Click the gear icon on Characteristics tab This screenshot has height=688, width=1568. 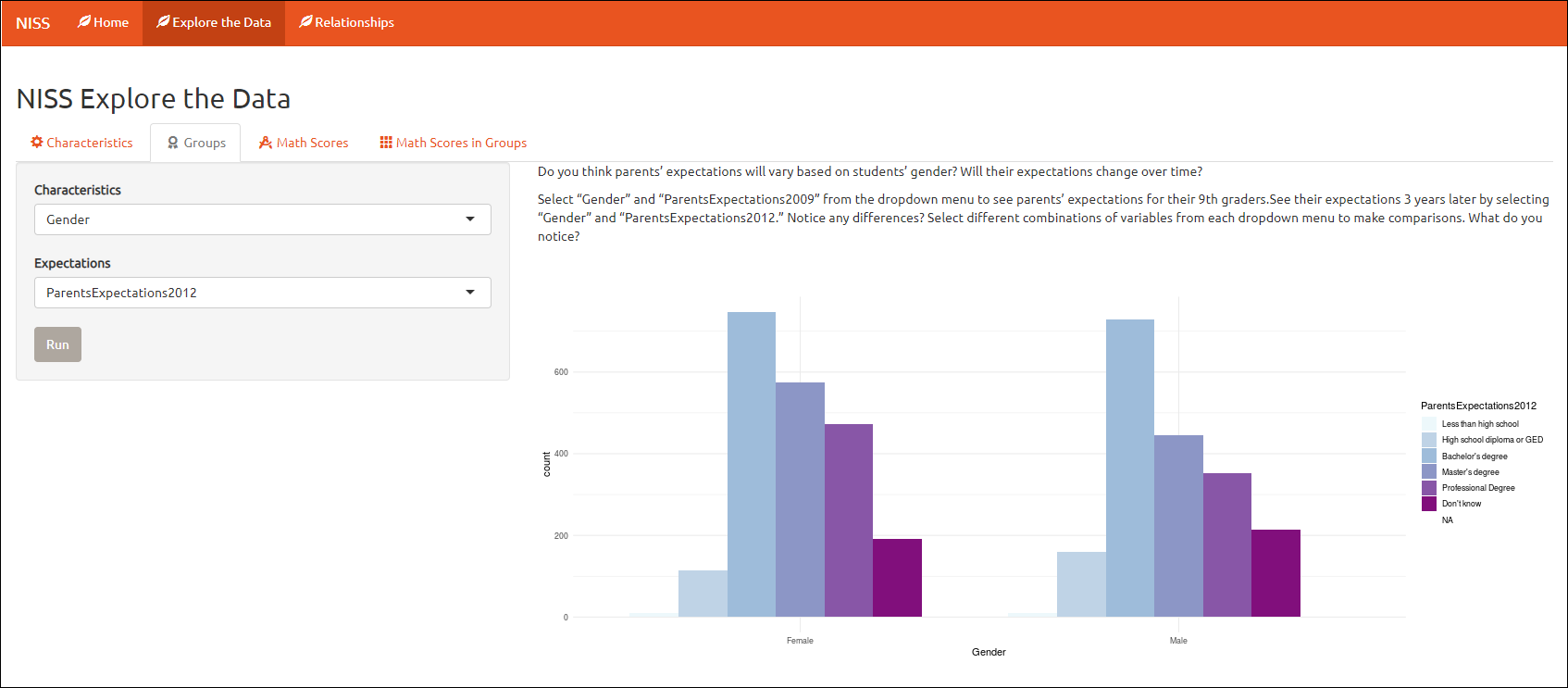click(x=37, y=143)
